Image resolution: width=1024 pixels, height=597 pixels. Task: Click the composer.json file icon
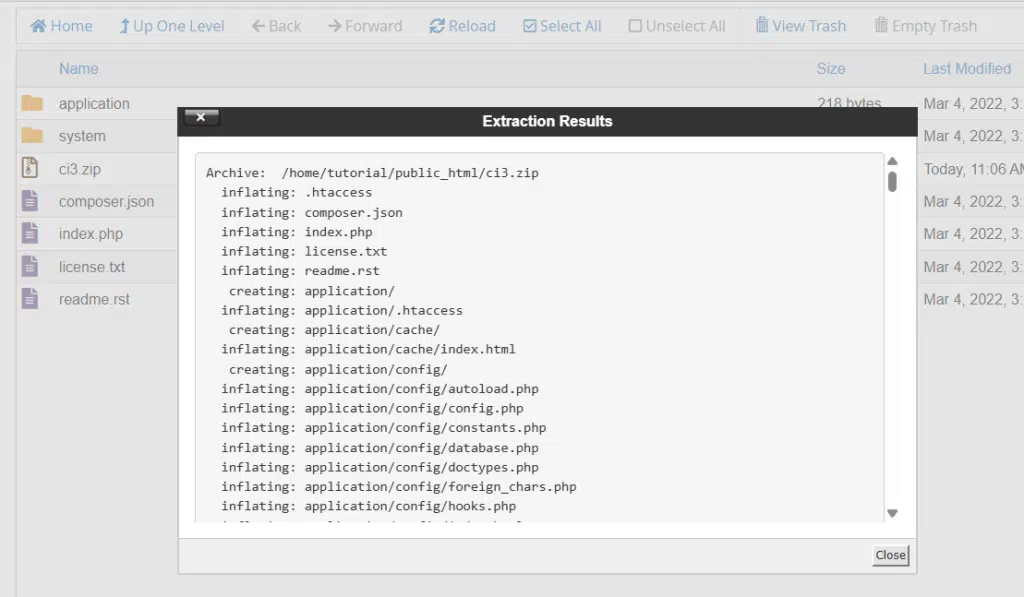(30, 201)
